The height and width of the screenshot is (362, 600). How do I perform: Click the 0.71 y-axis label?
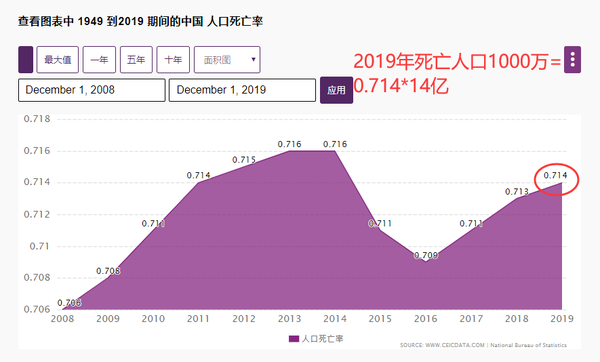coord(40,246)
